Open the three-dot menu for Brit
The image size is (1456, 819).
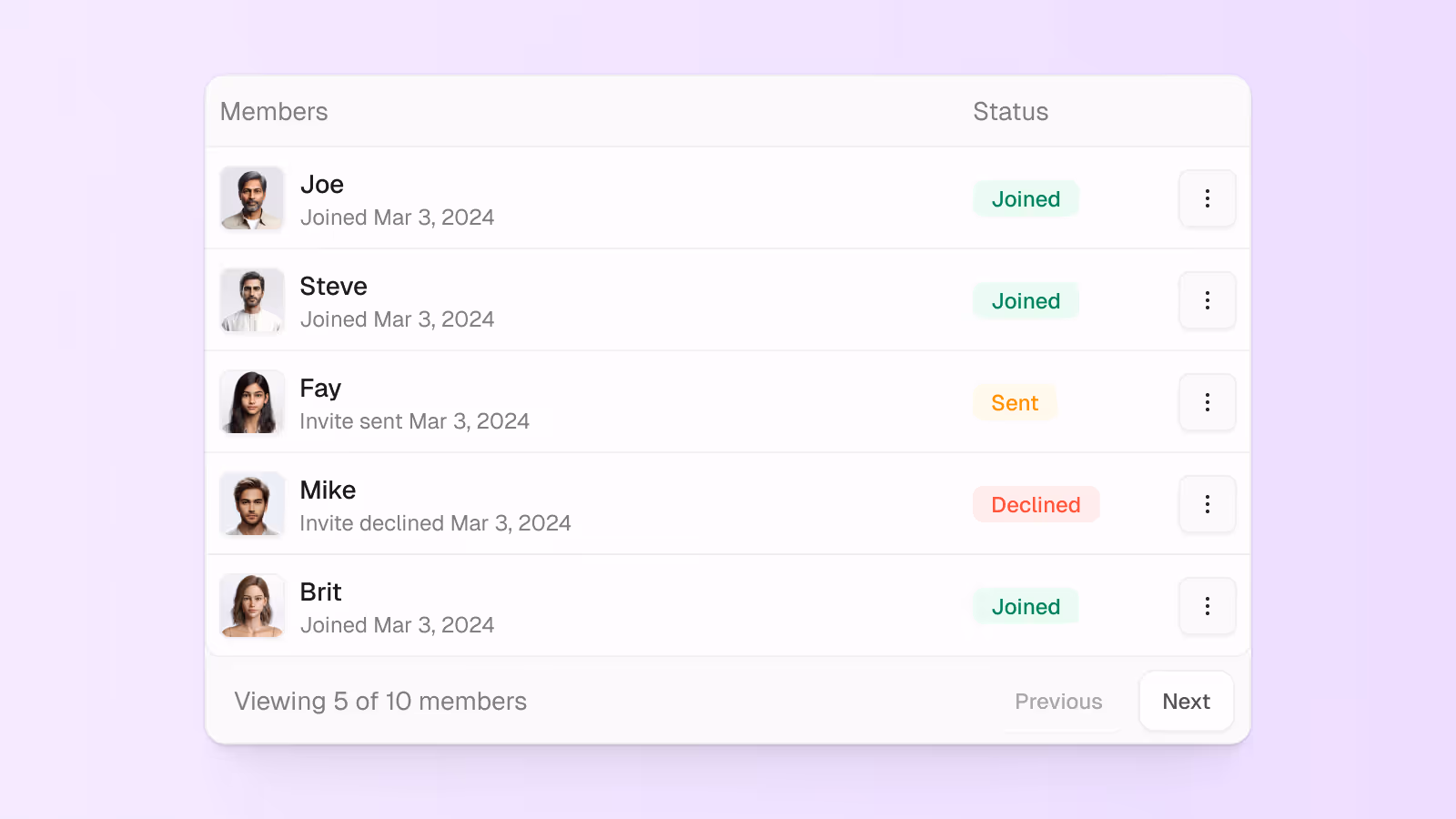pos(1207,606)
